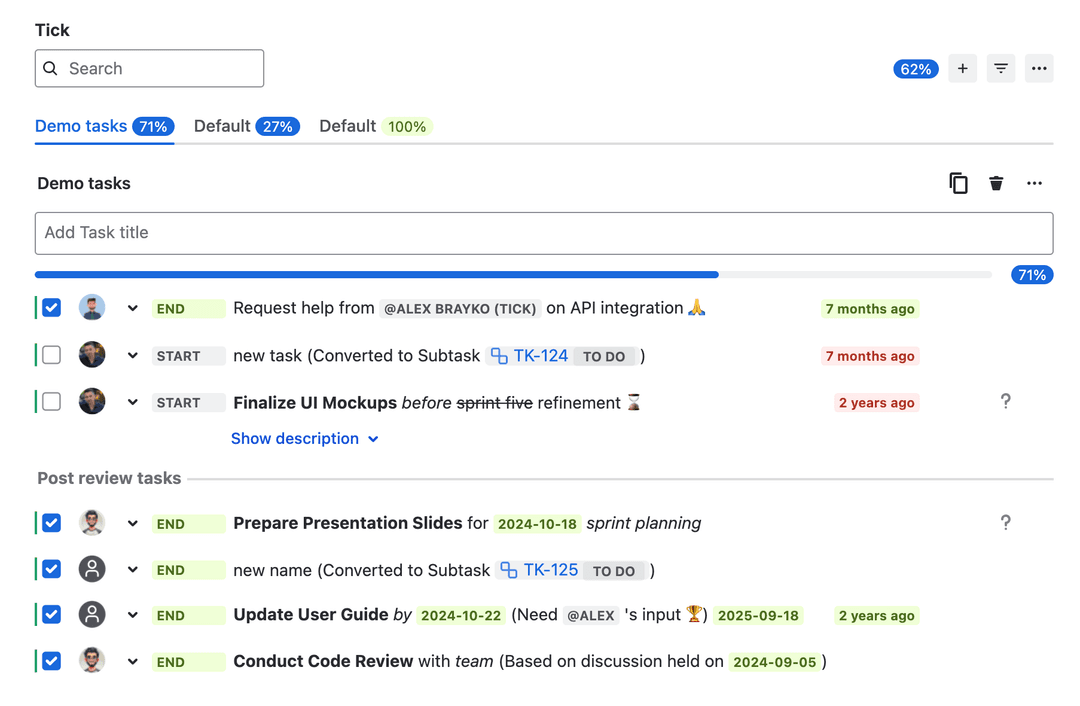
Task: Switch to the Default 27% tab
Action: pos(246,127)
